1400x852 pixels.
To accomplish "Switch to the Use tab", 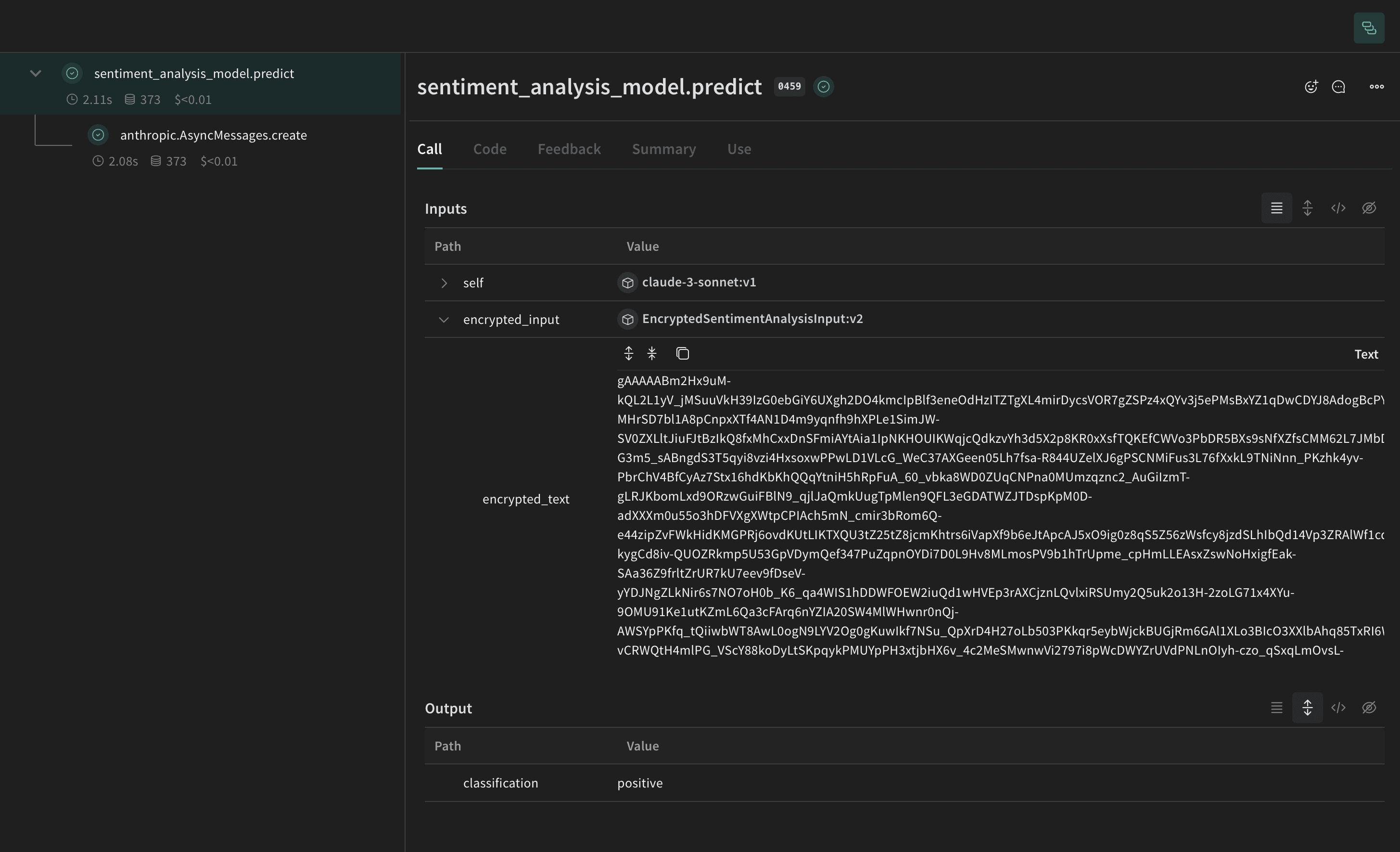I will coord(738,149).
